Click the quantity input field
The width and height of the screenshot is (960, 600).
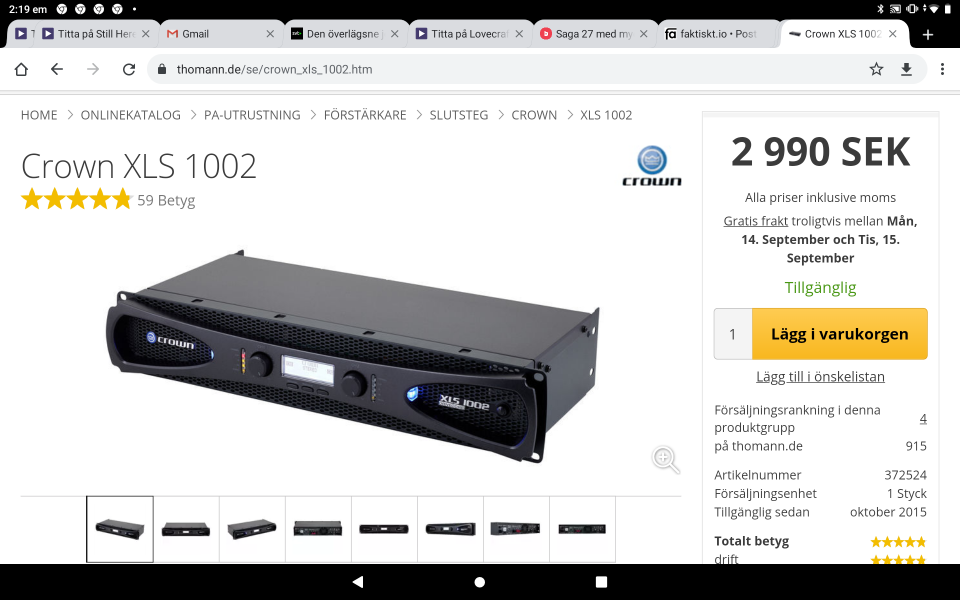point(733,334)
